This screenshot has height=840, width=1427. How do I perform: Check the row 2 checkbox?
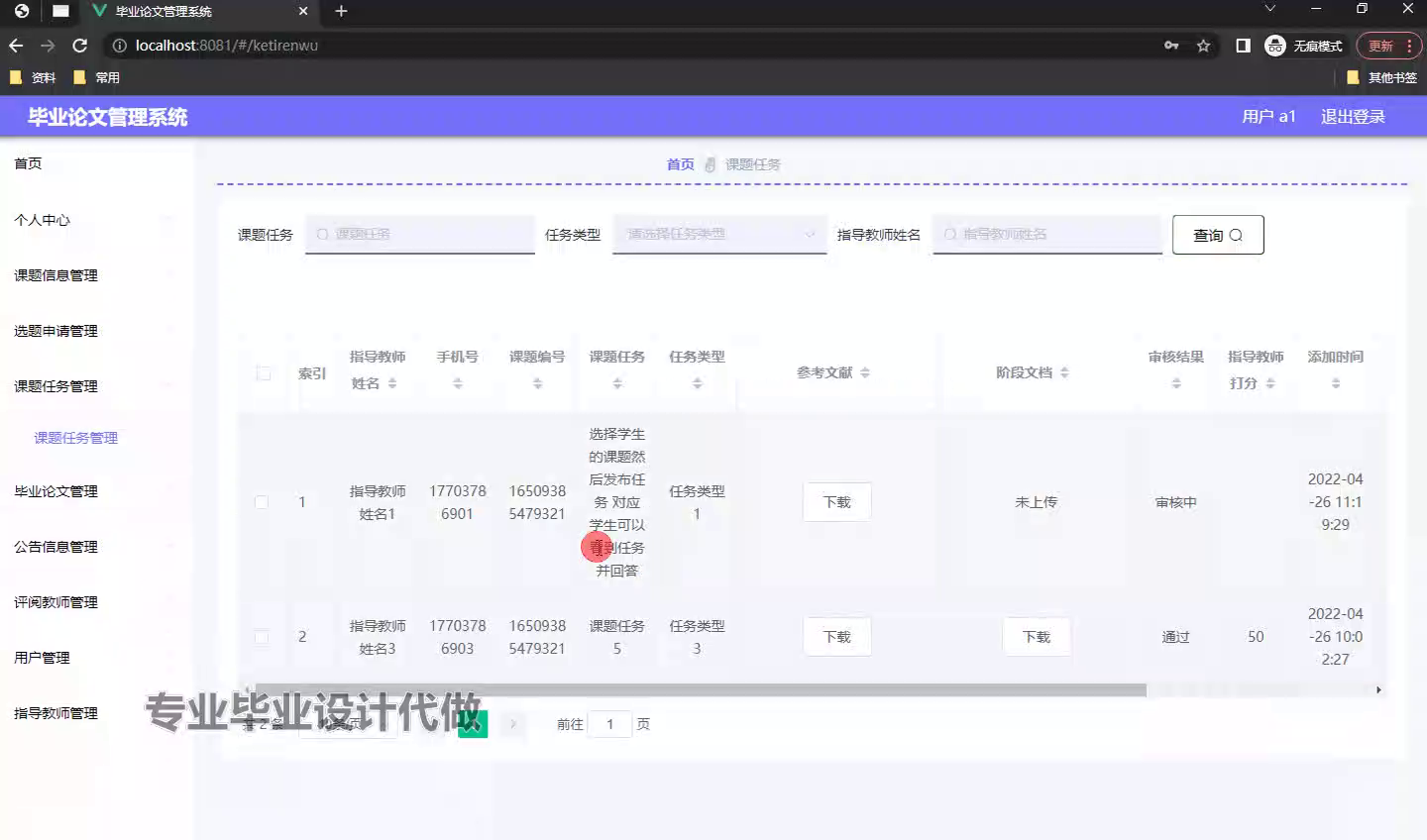tap(262, 637)
